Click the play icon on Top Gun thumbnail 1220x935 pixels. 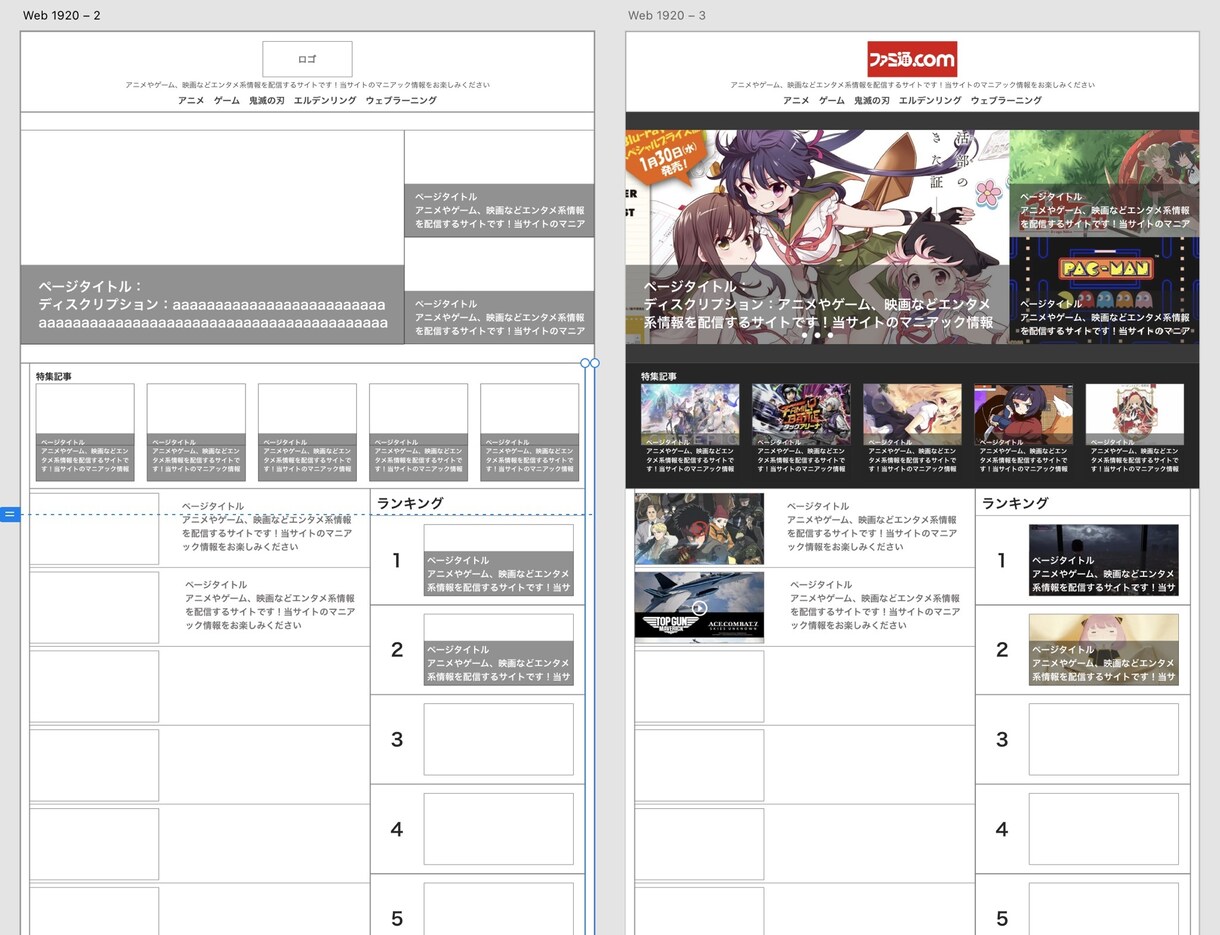[699, 607]
